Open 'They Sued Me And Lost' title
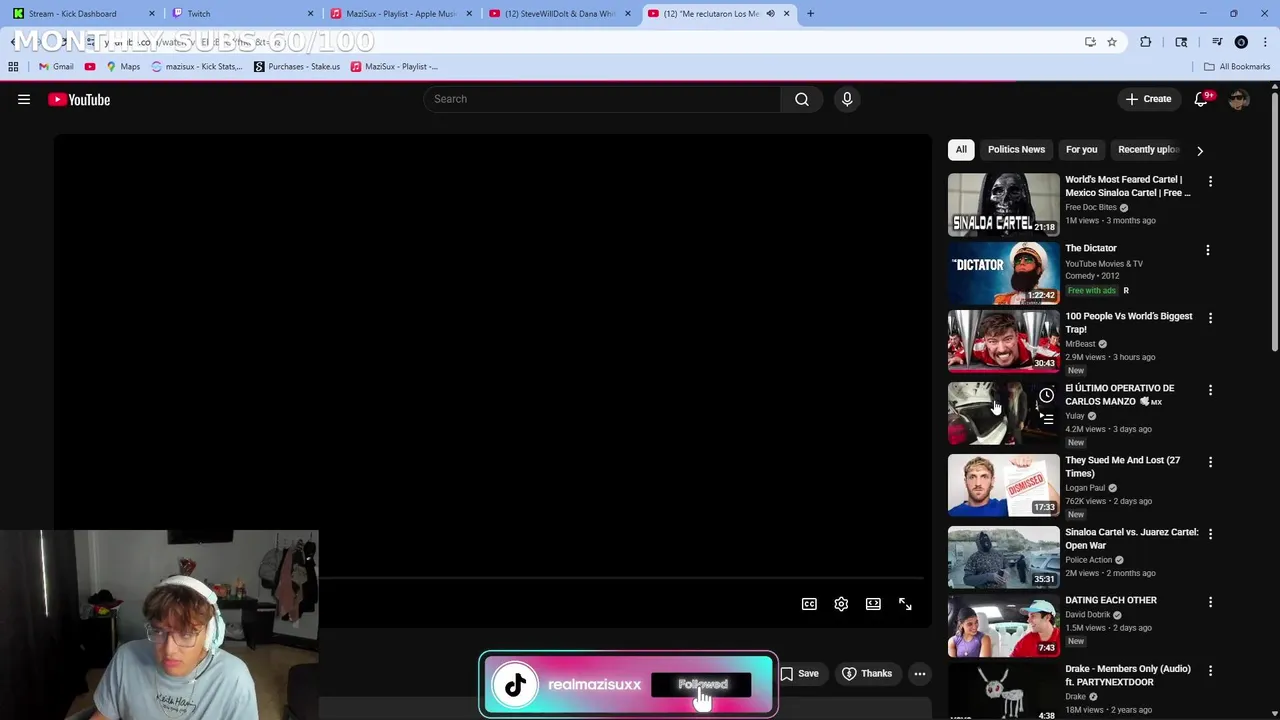 1122,467
